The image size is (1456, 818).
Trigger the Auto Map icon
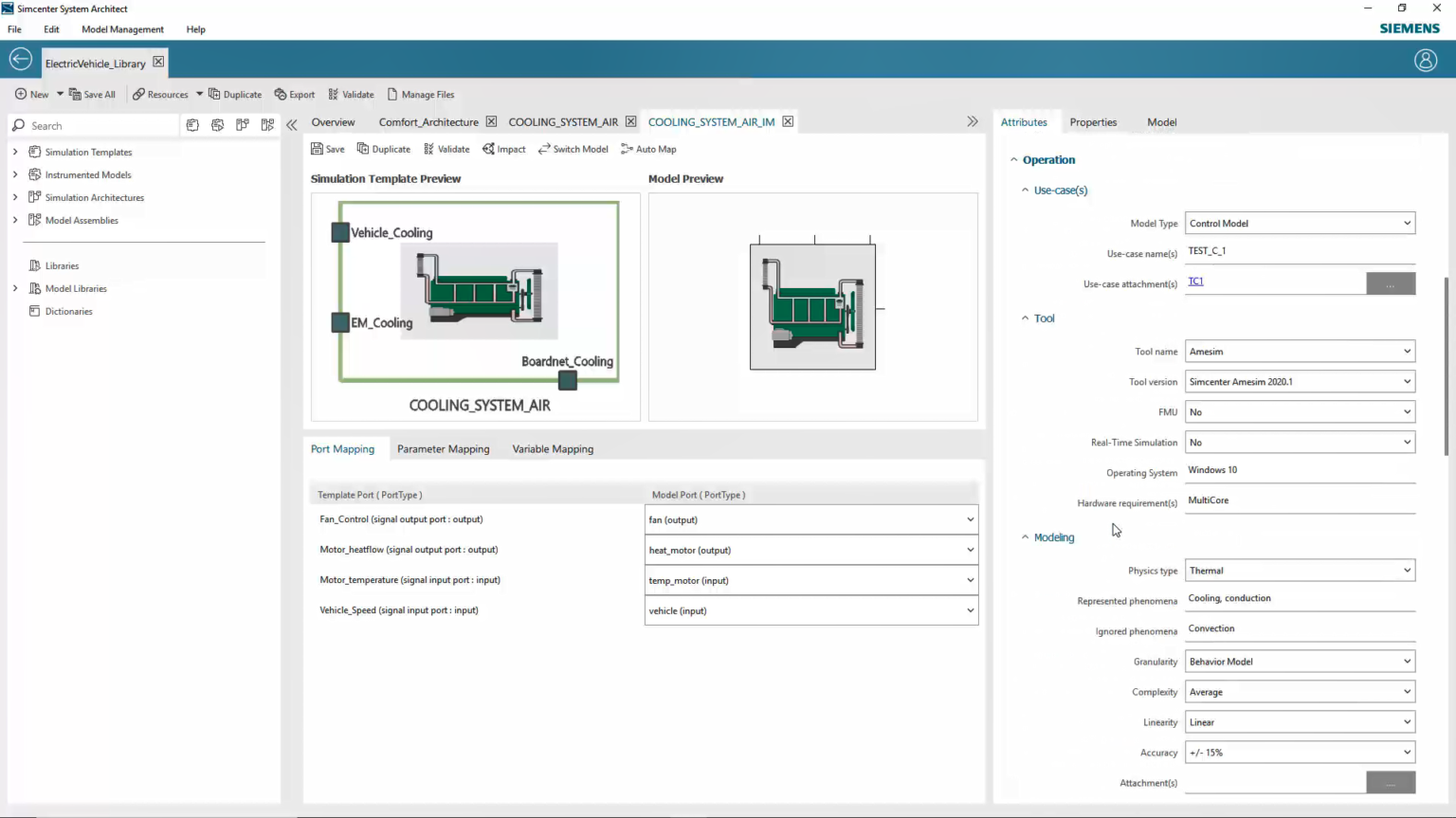(648, 149)
